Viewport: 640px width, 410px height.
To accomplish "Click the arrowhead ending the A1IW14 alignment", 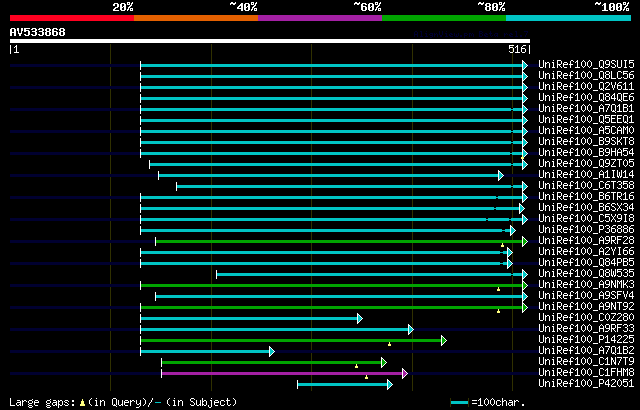I will [x=501, y=175].
